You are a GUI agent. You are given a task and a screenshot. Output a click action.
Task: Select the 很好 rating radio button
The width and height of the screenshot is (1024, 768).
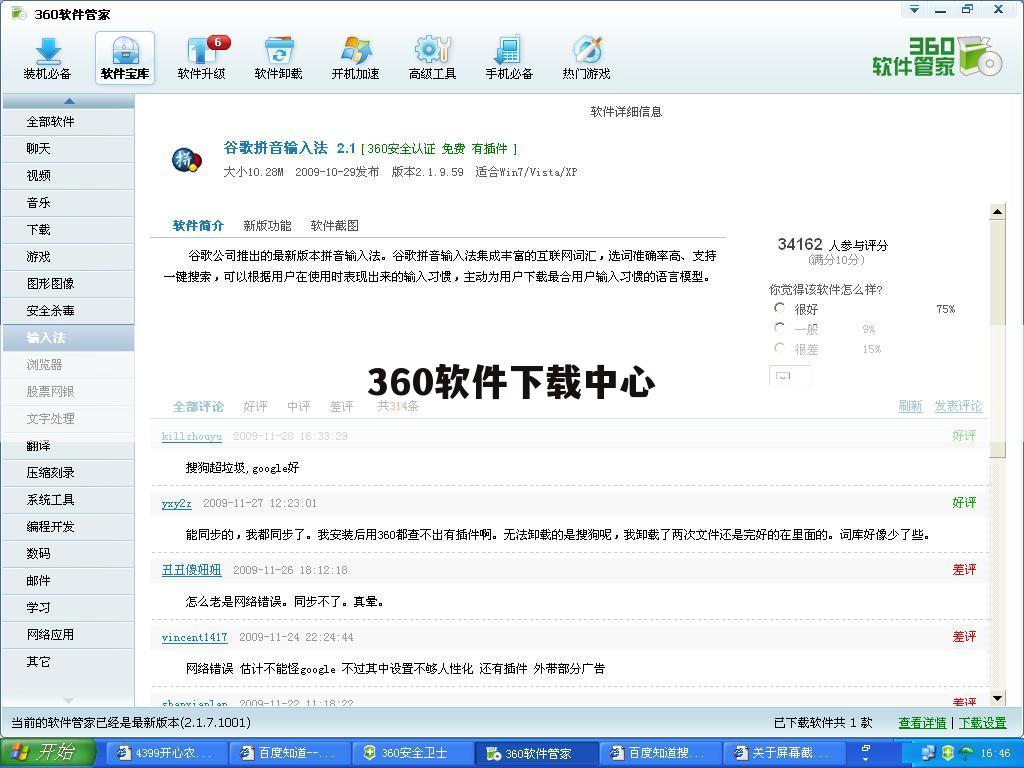coord(779,308)
